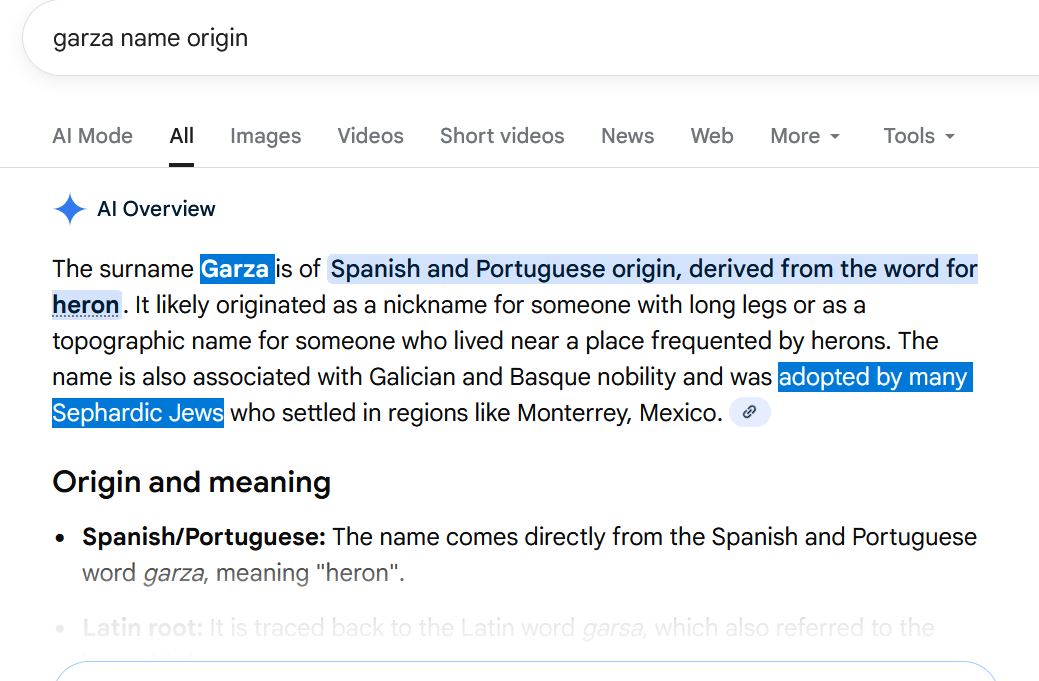Expand the More dropdown

tap(804, 136)
